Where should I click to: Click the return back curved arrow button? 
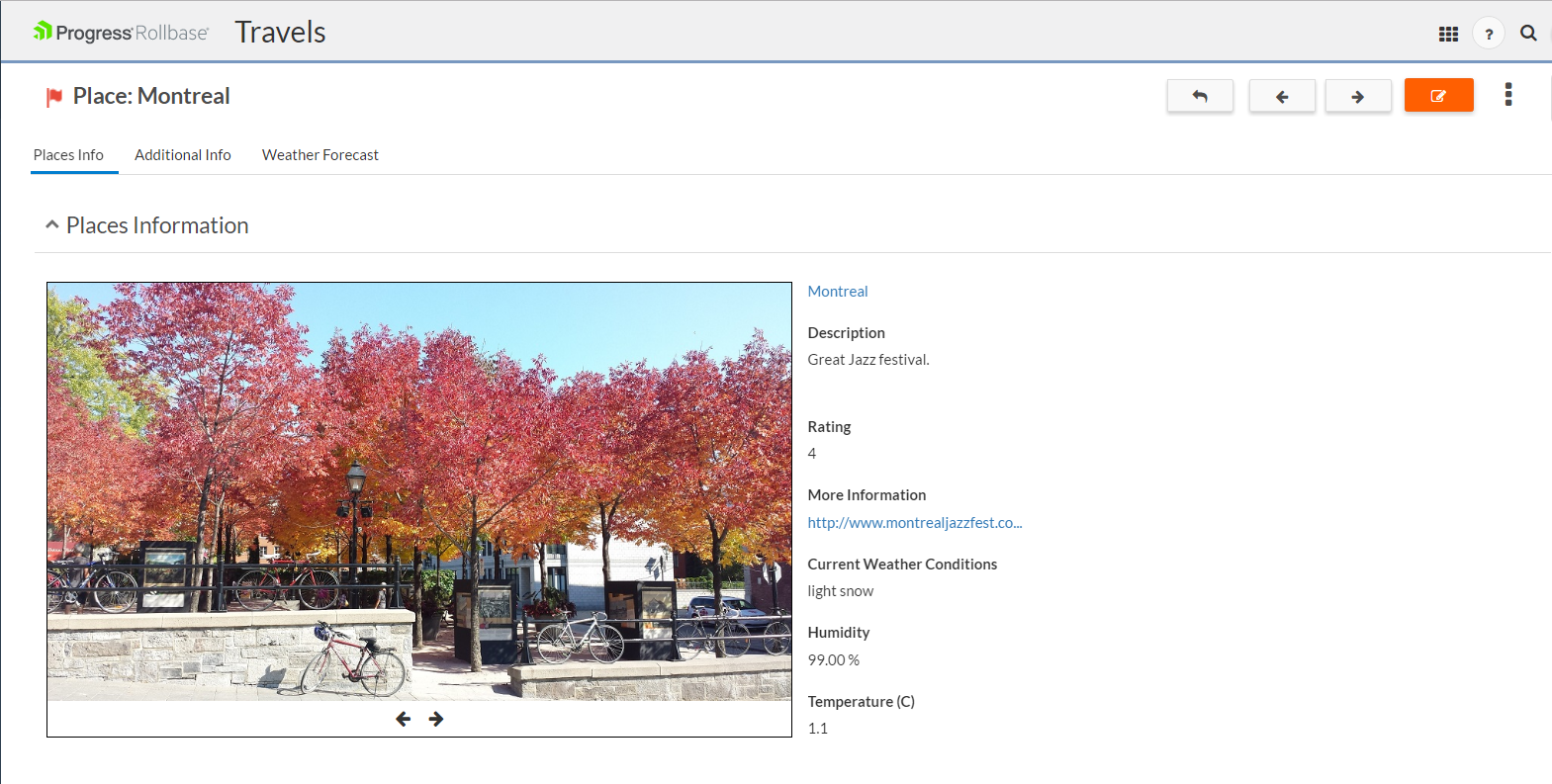tap(1200, 96)
